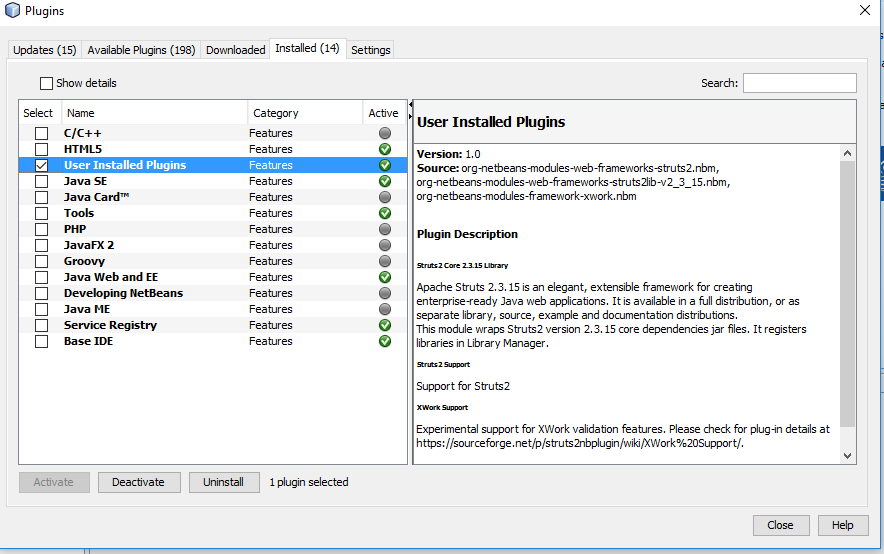Click active status icon for Service Registry
This screenshot has height=554, width=884.
coord(385,325)
